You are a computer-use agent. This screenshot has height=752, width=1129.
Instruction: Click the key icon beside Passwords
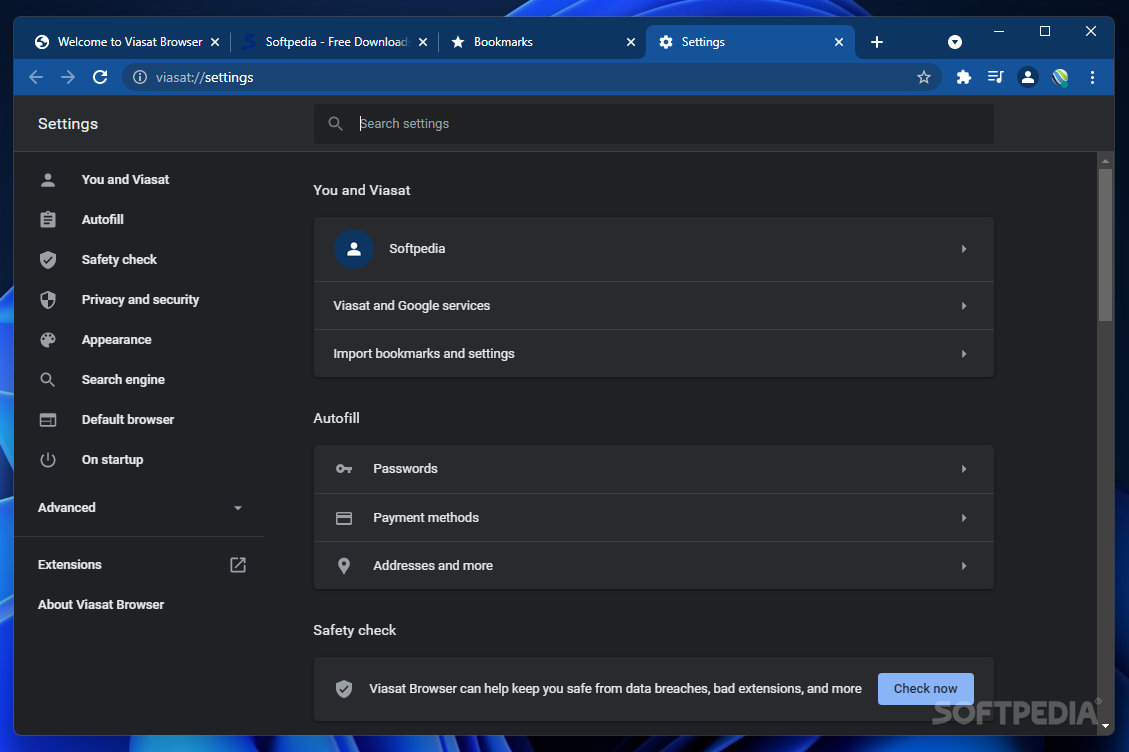[343, 469]
